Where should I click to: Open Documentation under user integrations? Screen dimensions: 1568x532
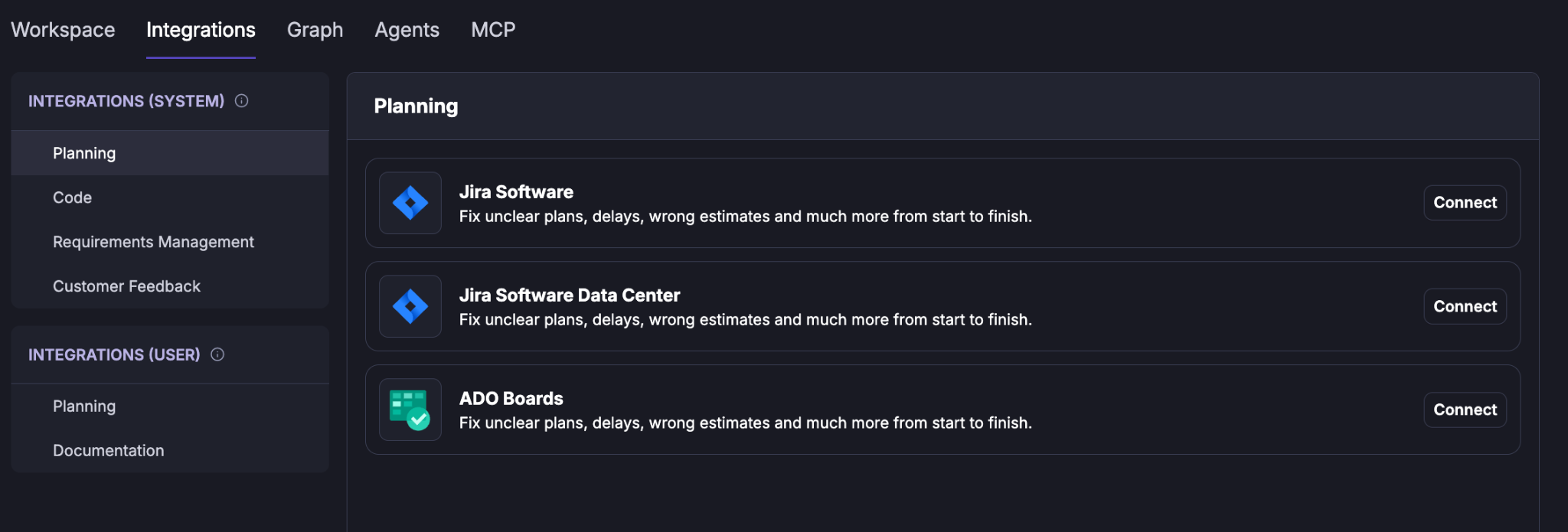170,451
